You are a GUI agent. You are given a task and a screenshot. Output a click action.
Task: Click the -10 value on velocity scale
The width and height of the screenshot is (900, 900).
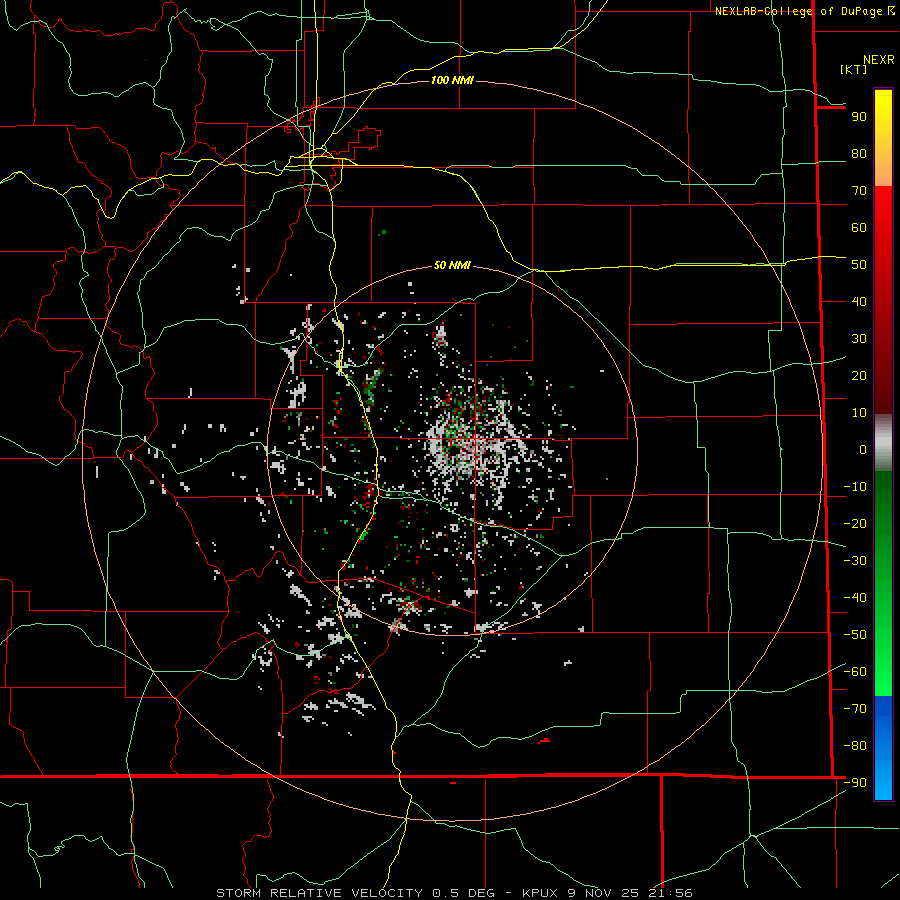click(x=855, y=487)
